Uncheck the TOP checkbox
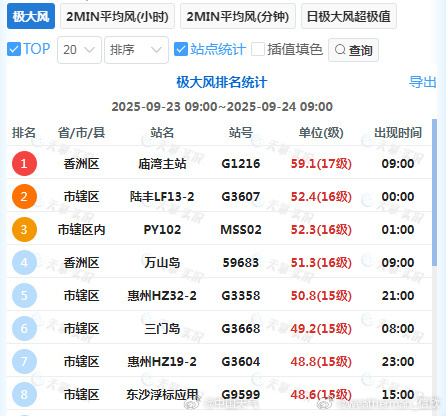The image size is (446, 416). click(14, 49)
